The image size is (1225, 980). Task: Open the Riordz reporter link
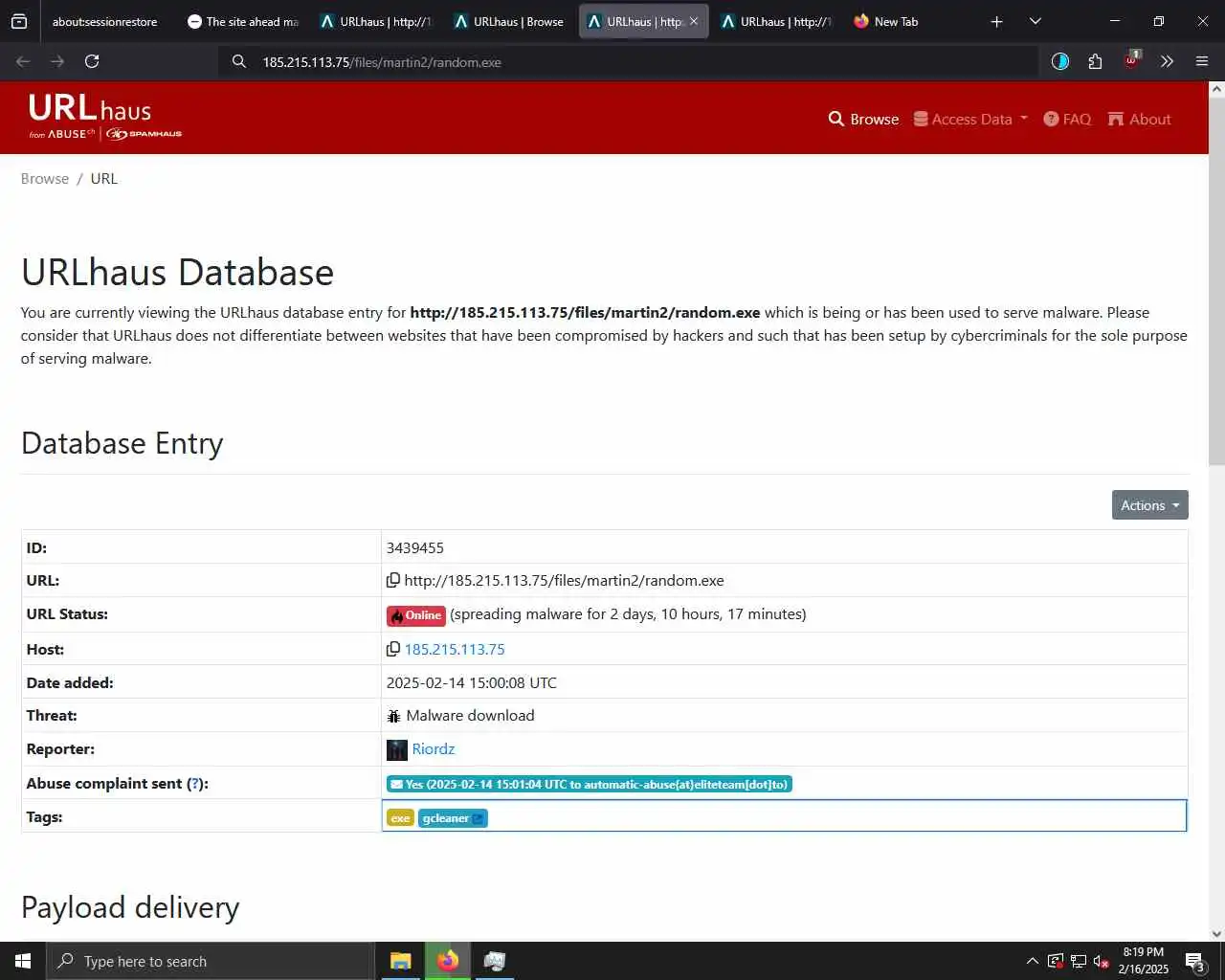pos(433,749)
